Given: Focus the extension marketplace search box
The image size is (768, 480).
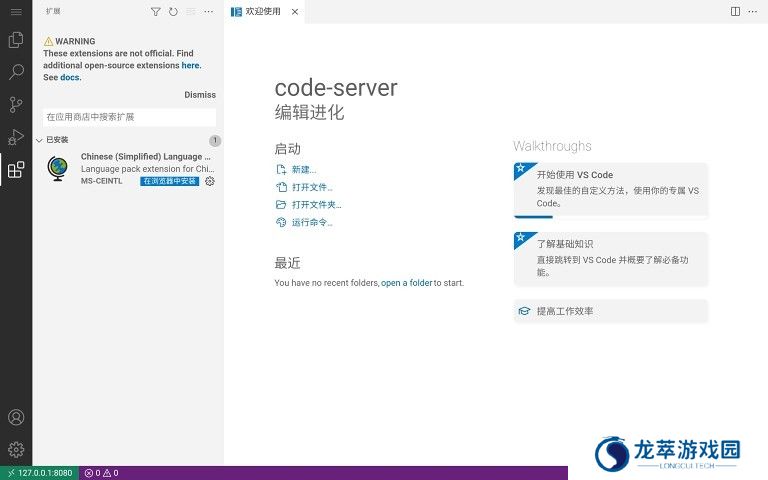Looking at the screenshot, I should pos(129,117).
